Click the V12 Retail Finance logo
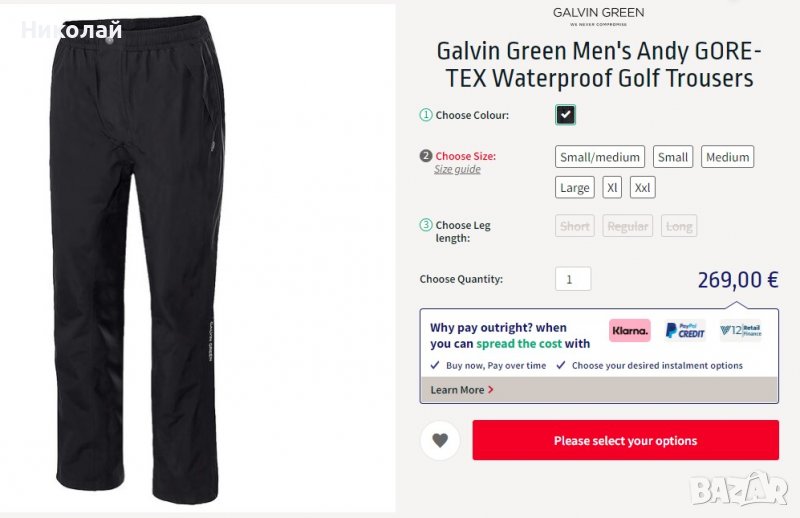Screen dimensions: 800x518 [740, 331]
